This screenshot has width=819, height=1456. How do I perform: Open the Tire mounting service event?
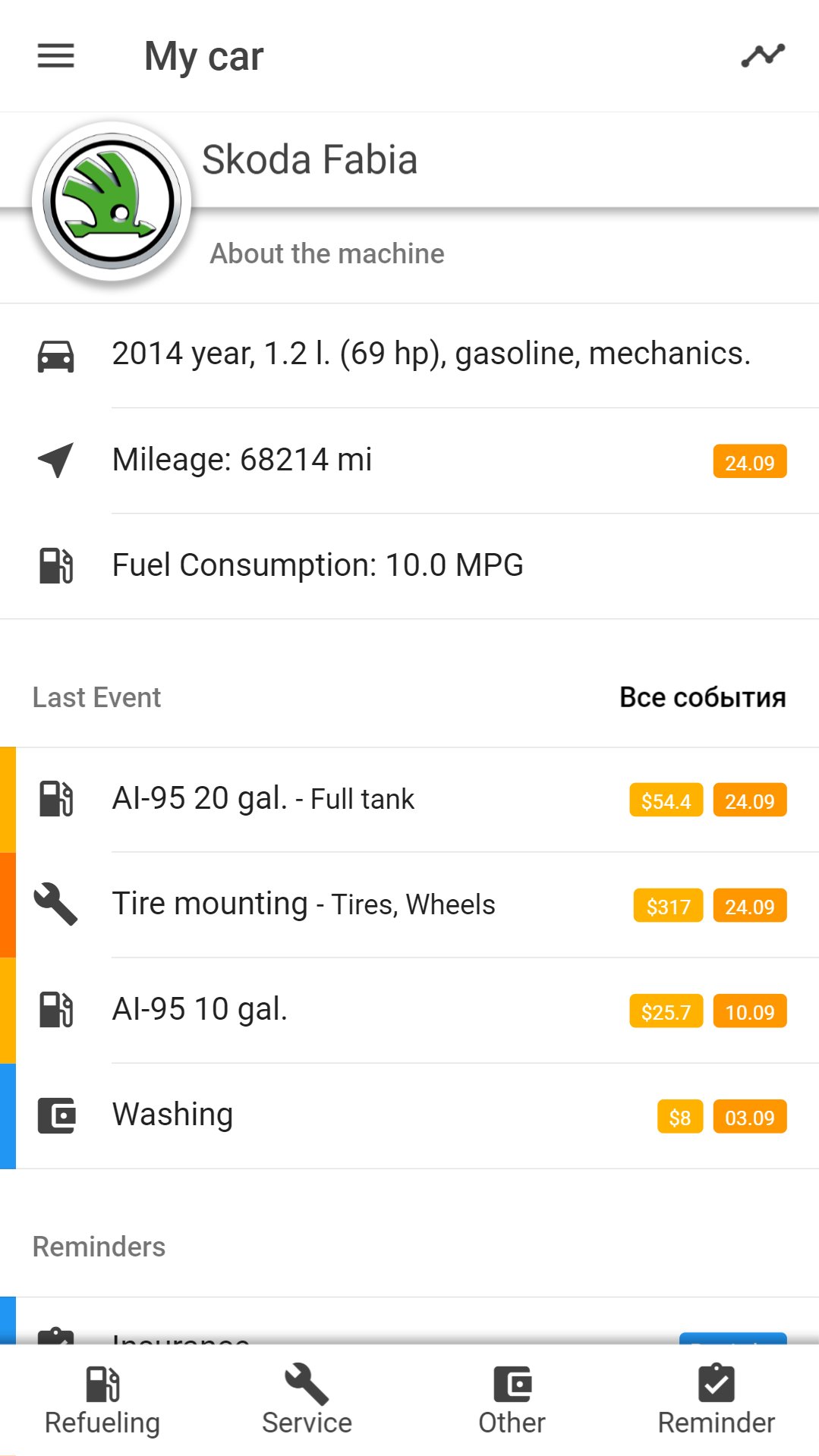click(303, 904)
